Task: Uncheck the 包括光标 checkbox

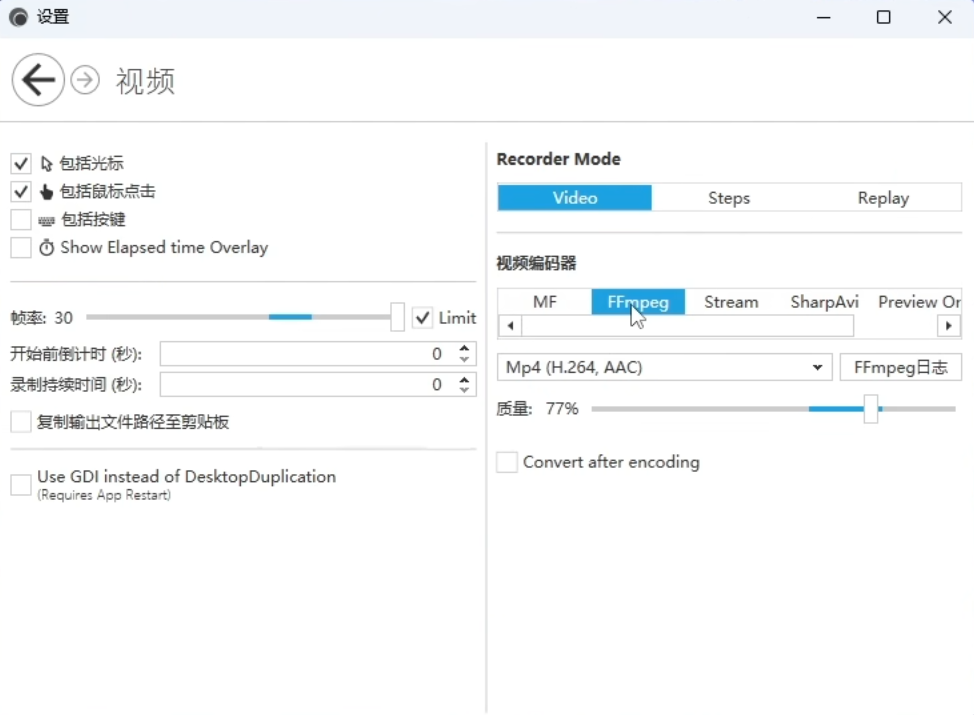Action: tap(21, 163)
